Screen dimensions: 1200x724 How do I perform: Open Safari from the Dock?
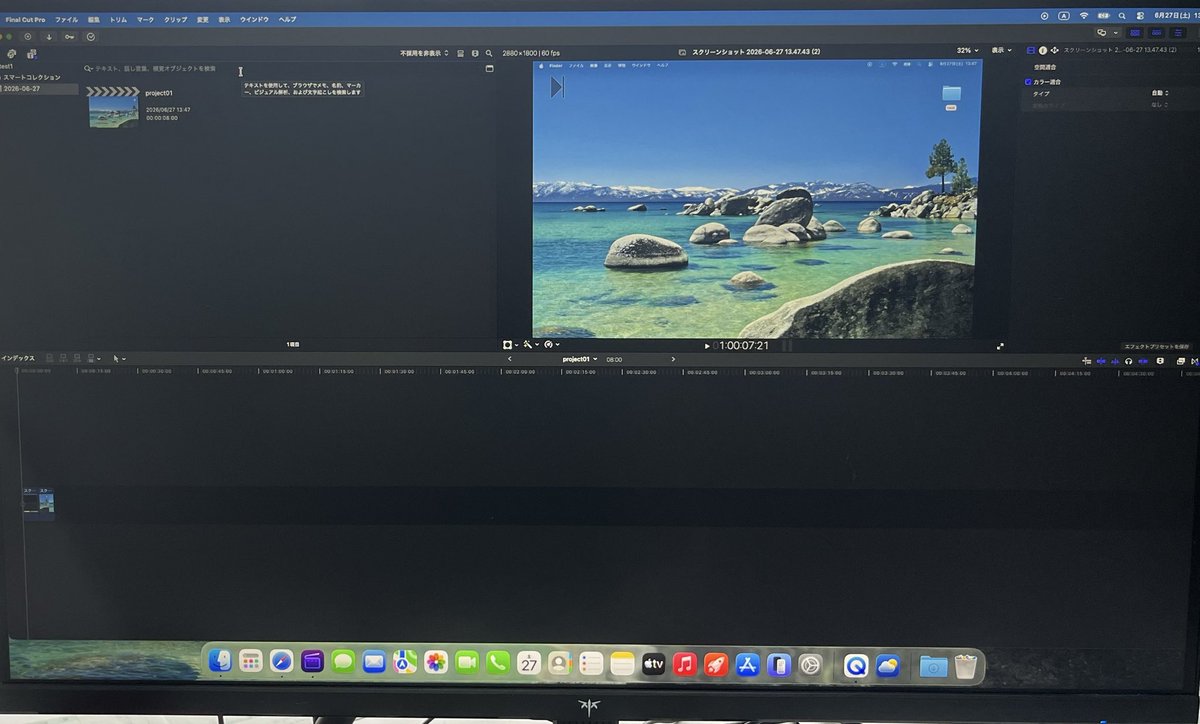(x=281, y=662)
